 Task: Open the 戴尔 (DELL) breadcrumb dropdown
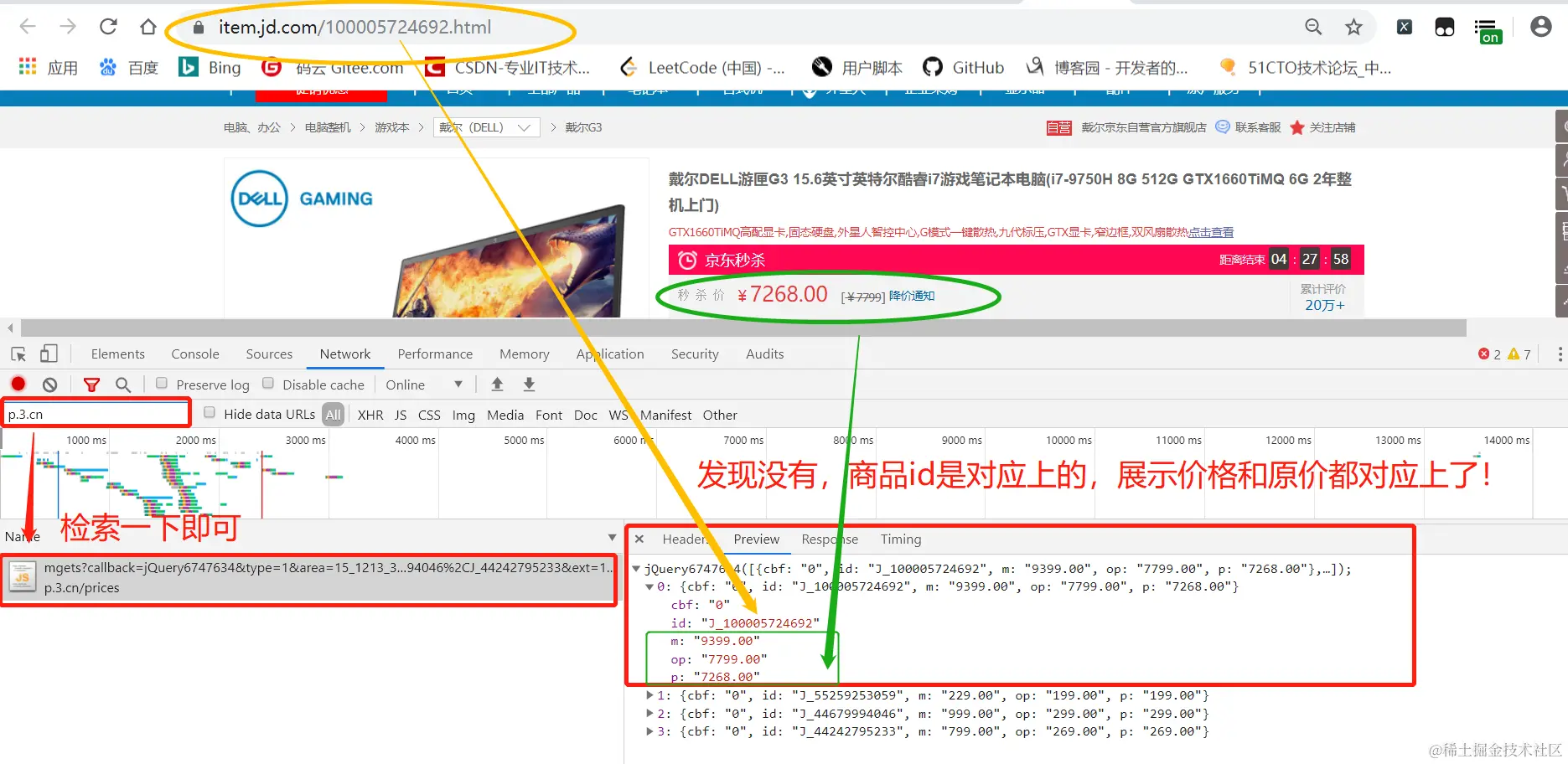pos(486,127)
